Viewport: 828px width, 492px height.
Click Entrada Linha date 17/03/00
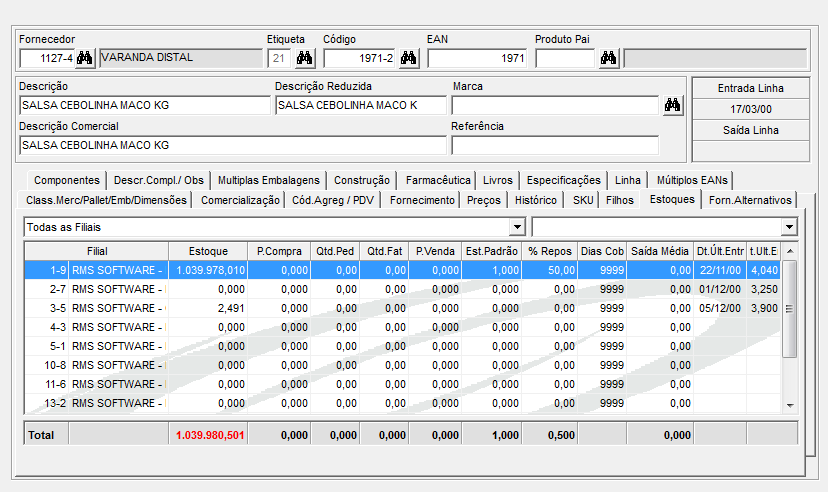click(750, 109)
